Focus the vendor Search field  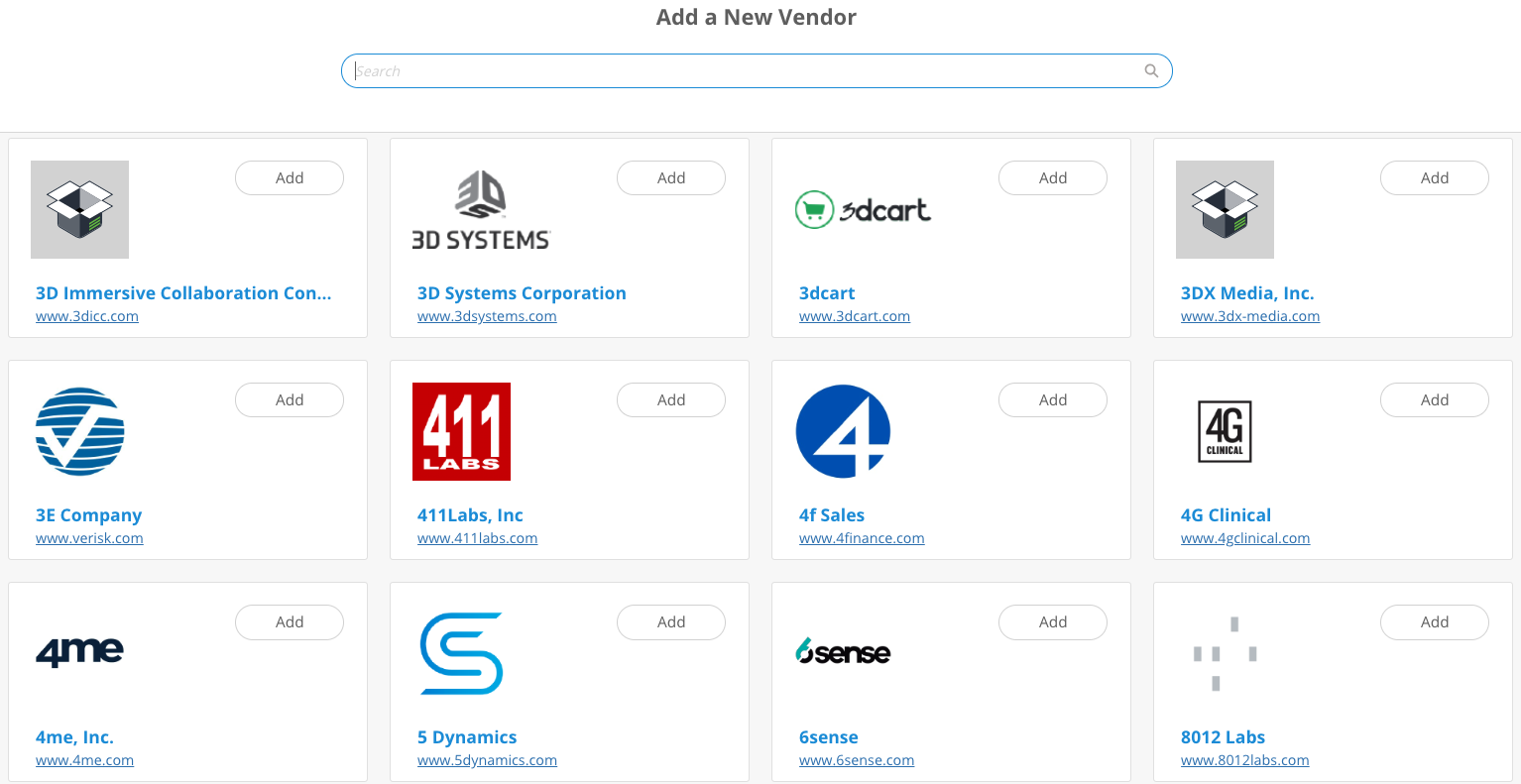pyautogui.click(x=757, y=71)
